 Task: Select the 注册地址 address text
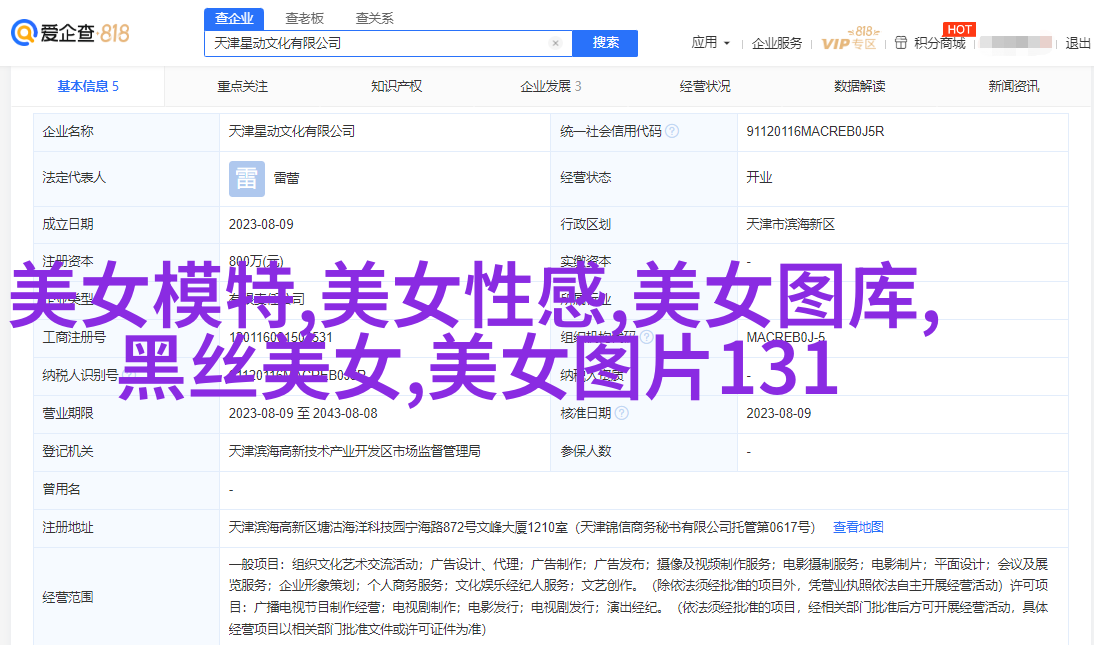[x=521, y=528]
